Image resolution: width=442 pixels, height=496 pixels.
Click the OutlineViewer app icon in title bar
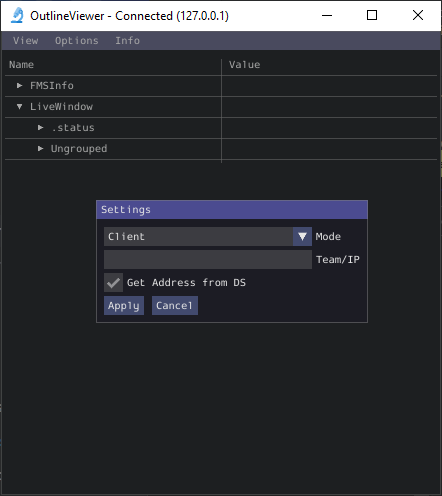pyautogui.click(x=17, y=16)
